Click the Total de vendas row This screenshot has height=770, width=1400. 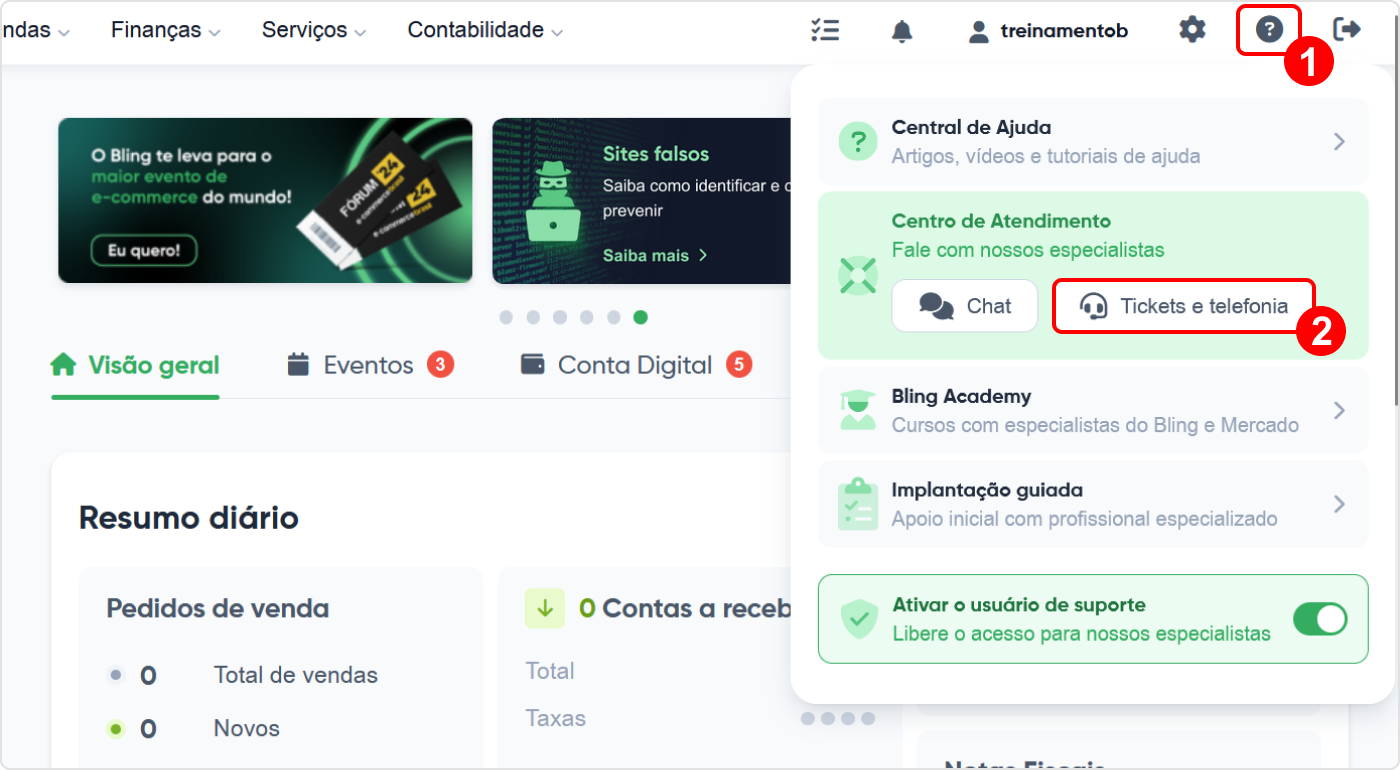point(243,675)
